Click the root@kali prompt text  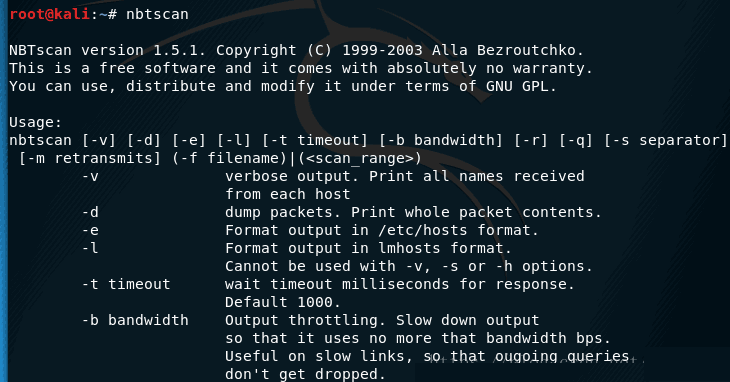(49, 14)
